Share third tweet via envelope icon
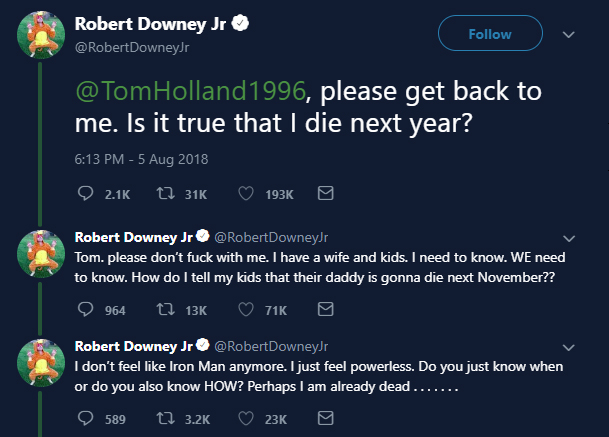 tap(324, 418)
